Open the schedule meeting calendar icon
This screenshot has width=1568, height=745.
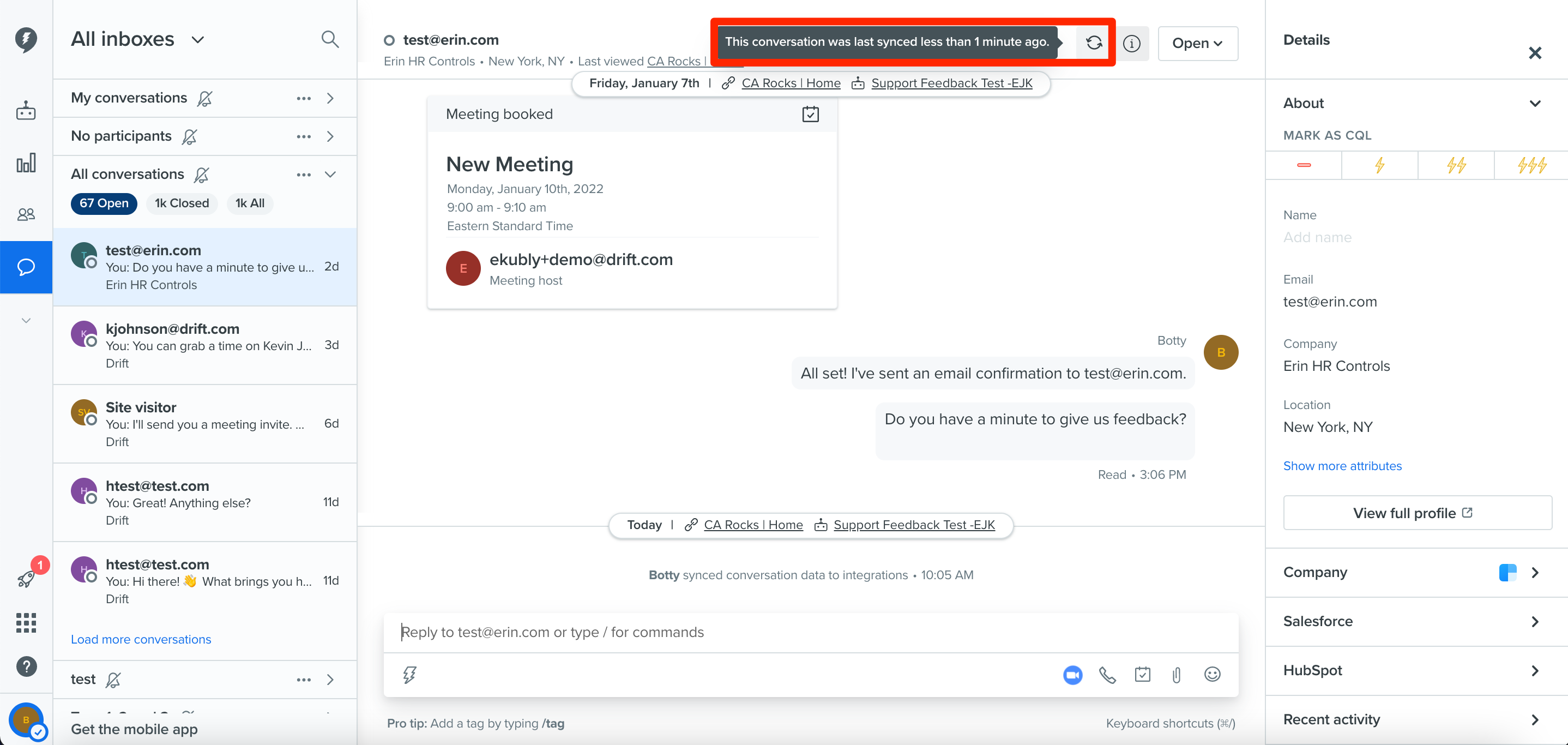pyautogui.click(x=1143, y=675)
